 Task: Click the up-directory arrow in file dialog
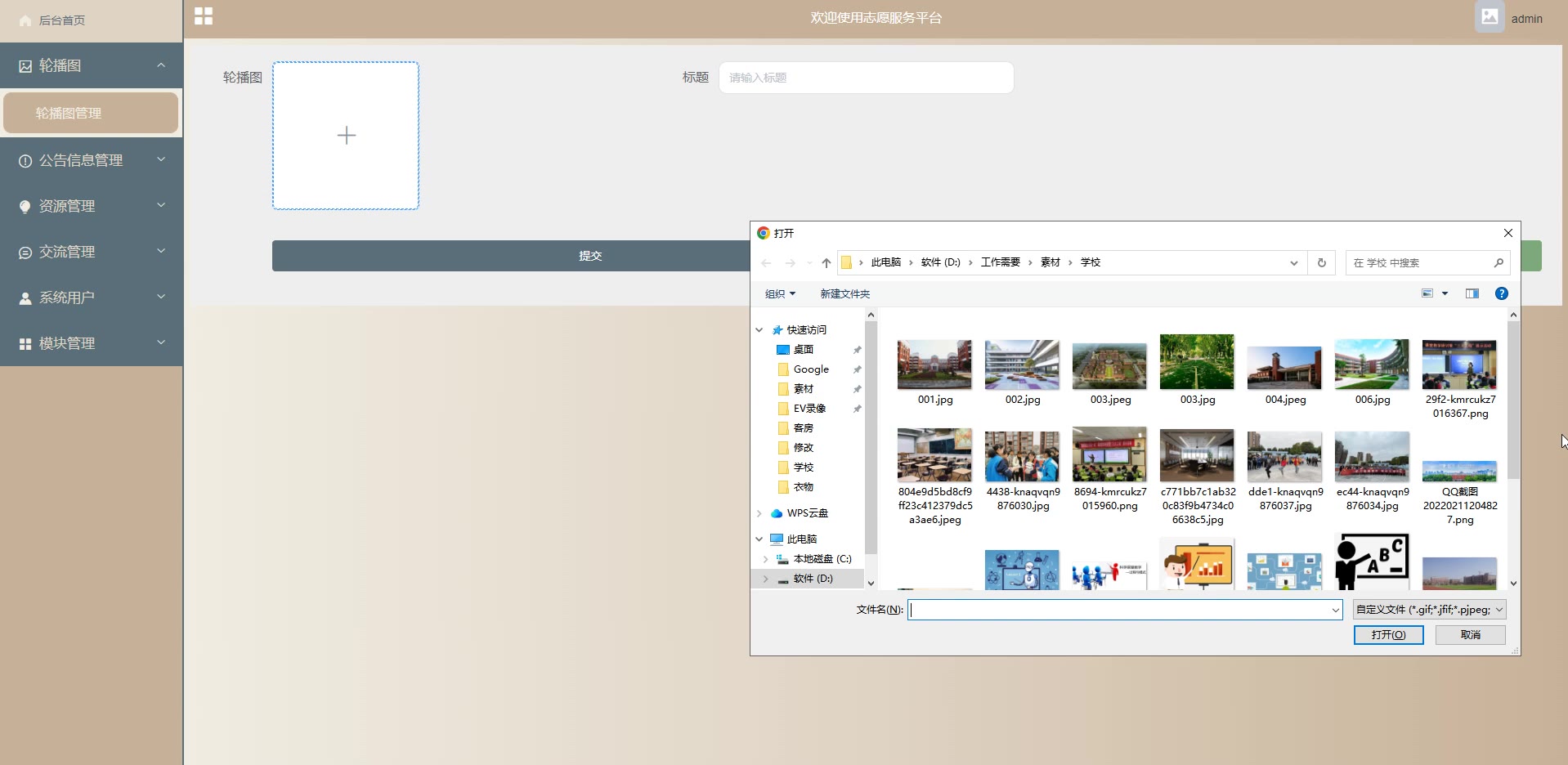coord(827,263)
